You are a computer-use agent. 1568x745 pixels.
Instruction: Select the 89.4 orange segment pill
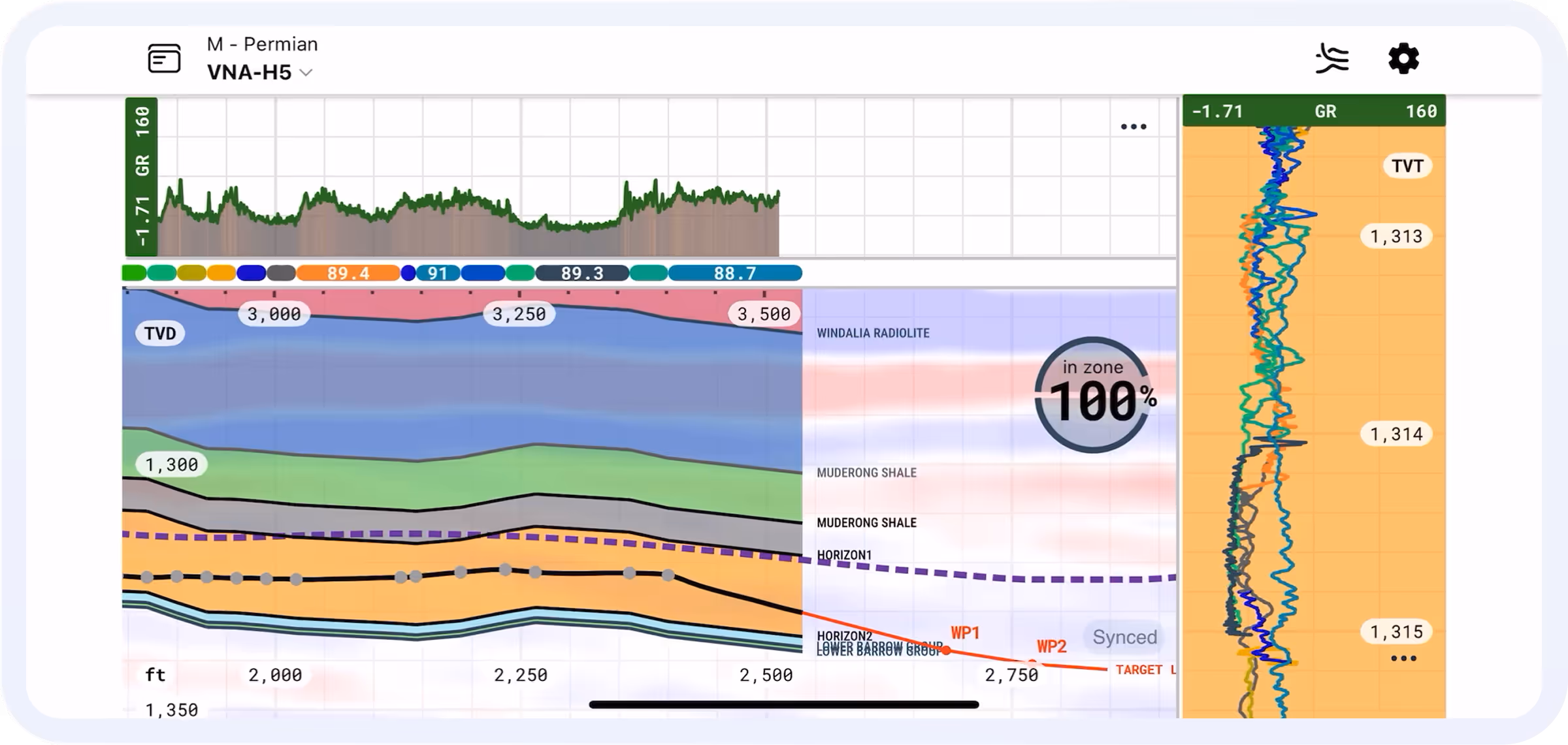coord(348,273)
